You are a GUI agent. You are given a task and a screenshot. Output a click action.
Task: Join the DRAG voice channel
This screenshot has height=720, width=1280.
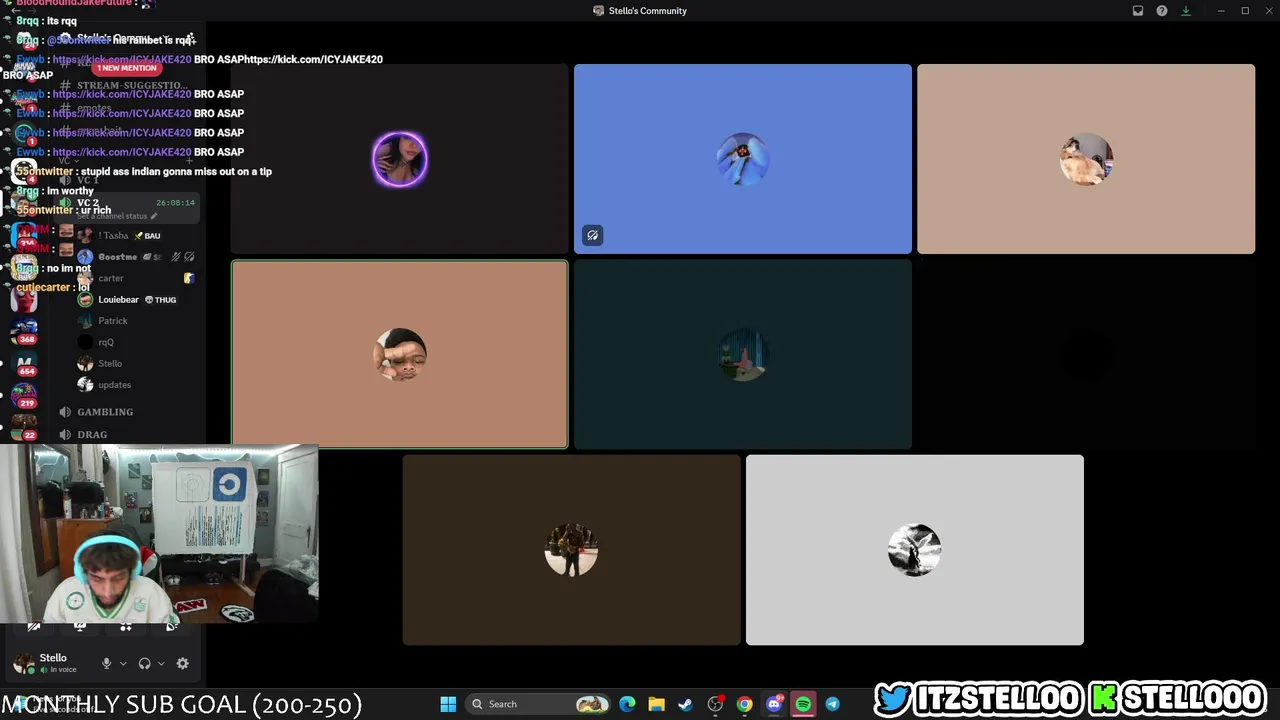[92, 435]
